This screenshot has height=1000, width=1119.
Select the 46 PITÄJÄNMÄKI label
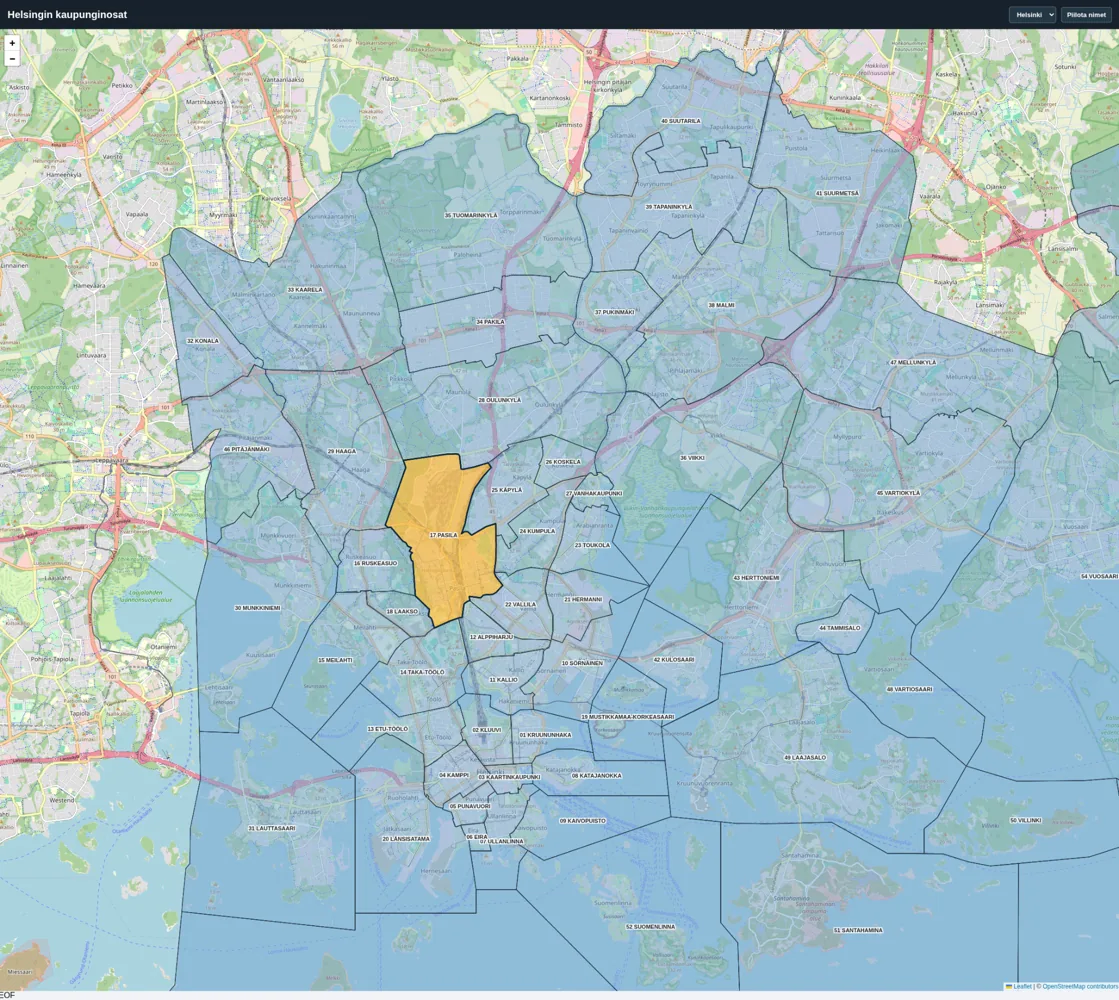point(246,450)
